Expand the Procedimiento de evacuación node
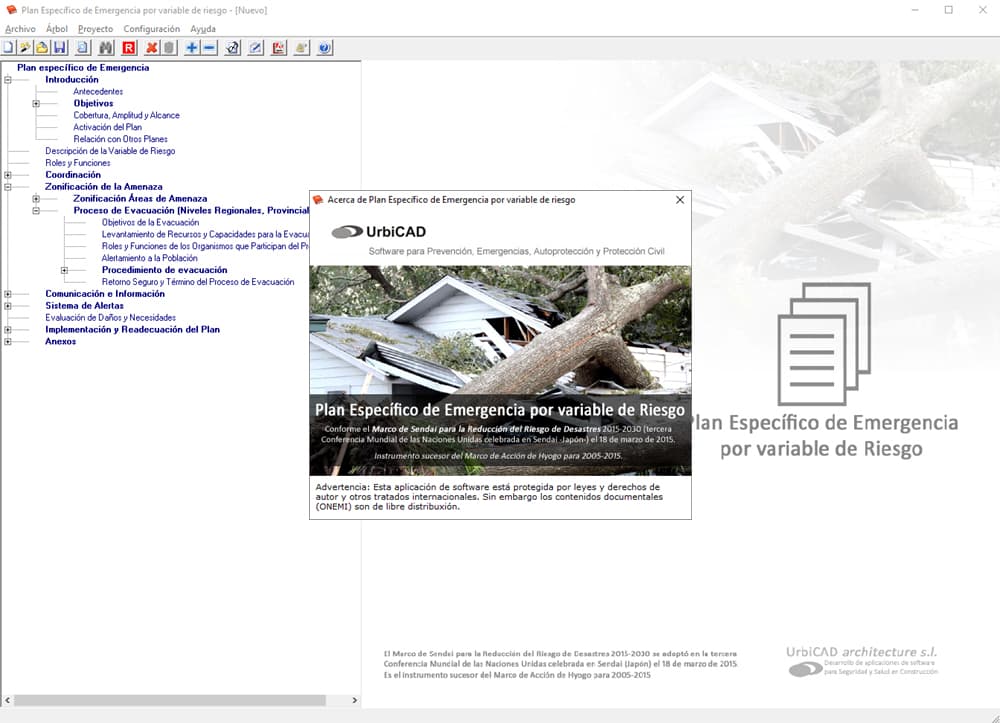Image resolution: width=1000 pixels, height=723 pixels. click(x=64, y=270)
